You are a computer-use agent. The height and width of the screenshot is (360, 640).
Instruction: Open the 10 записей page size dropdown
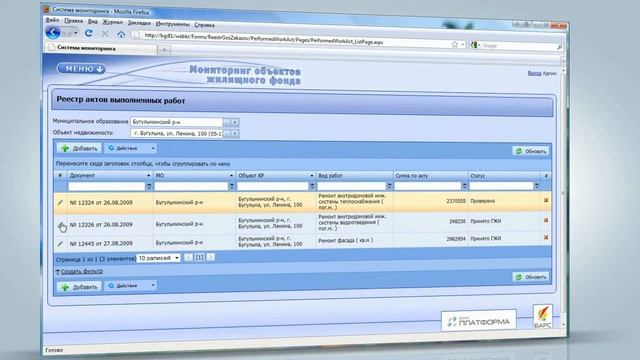(158, 258)
